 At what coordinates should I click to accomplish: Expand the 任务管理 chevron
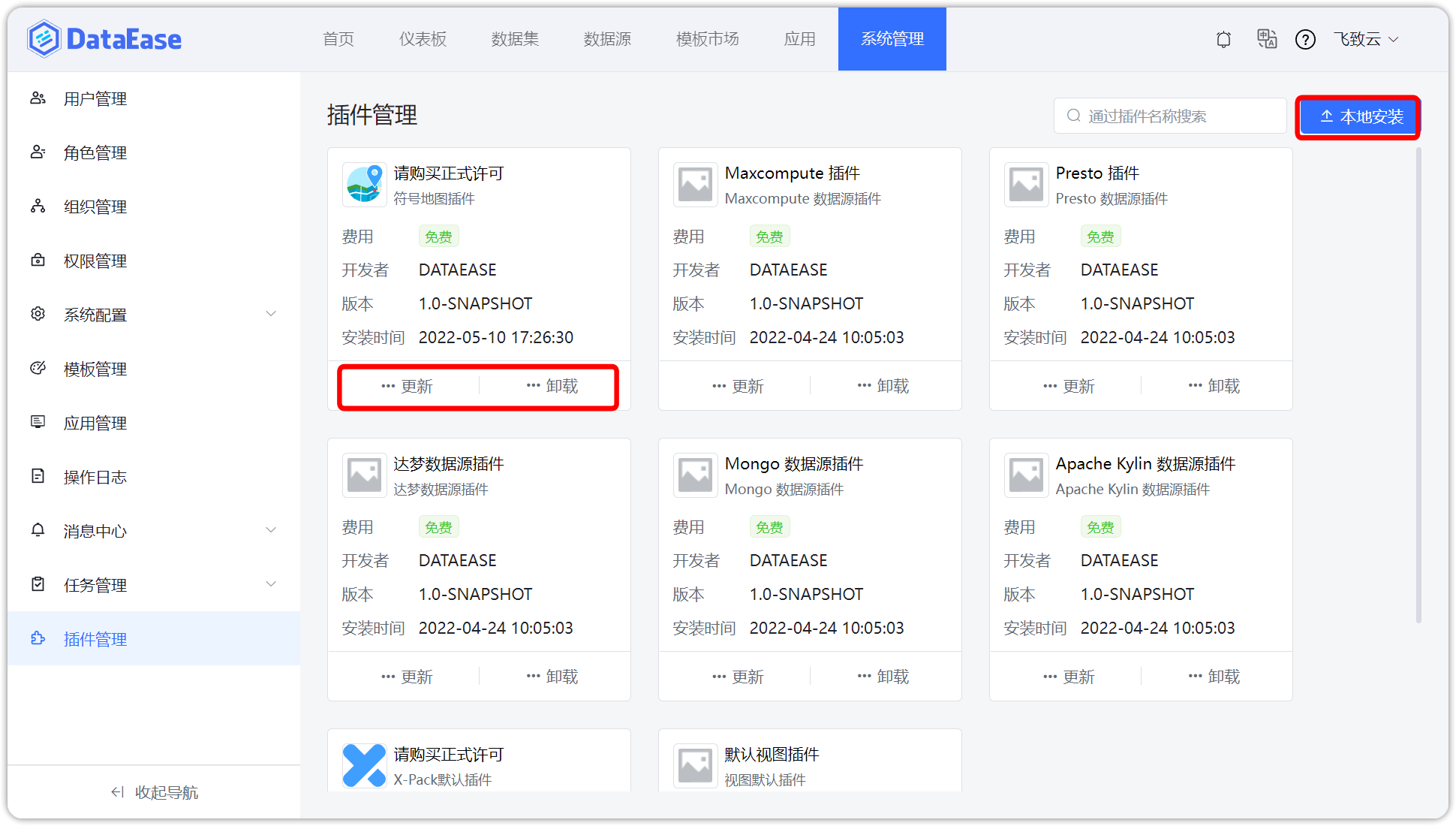tap(271, 584)
